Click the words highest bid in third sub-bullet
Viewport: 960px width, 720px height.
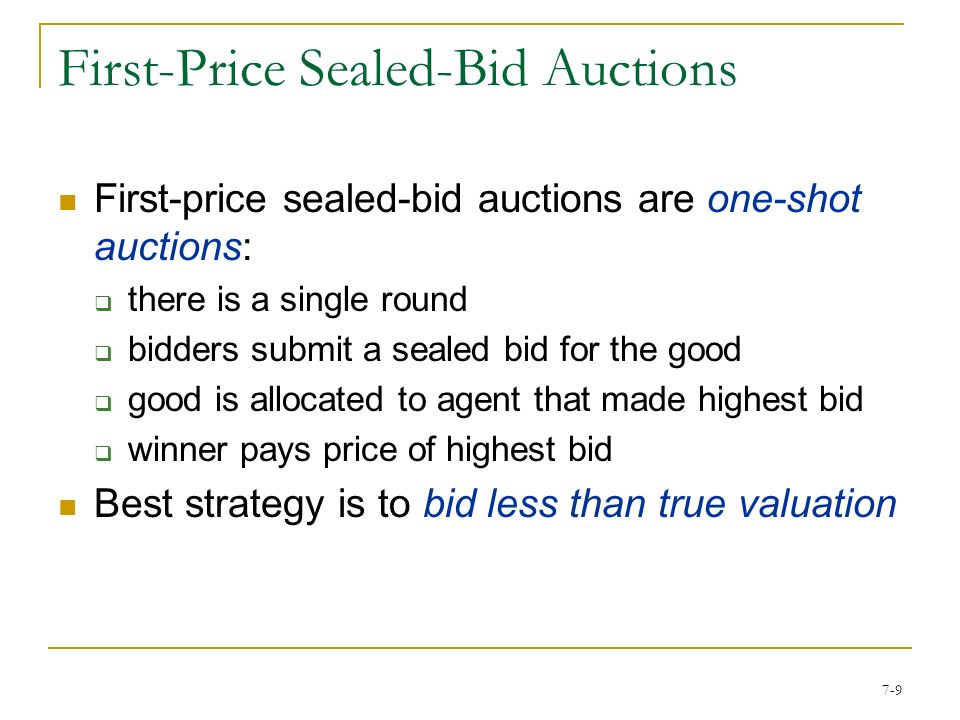pos(781,400)
